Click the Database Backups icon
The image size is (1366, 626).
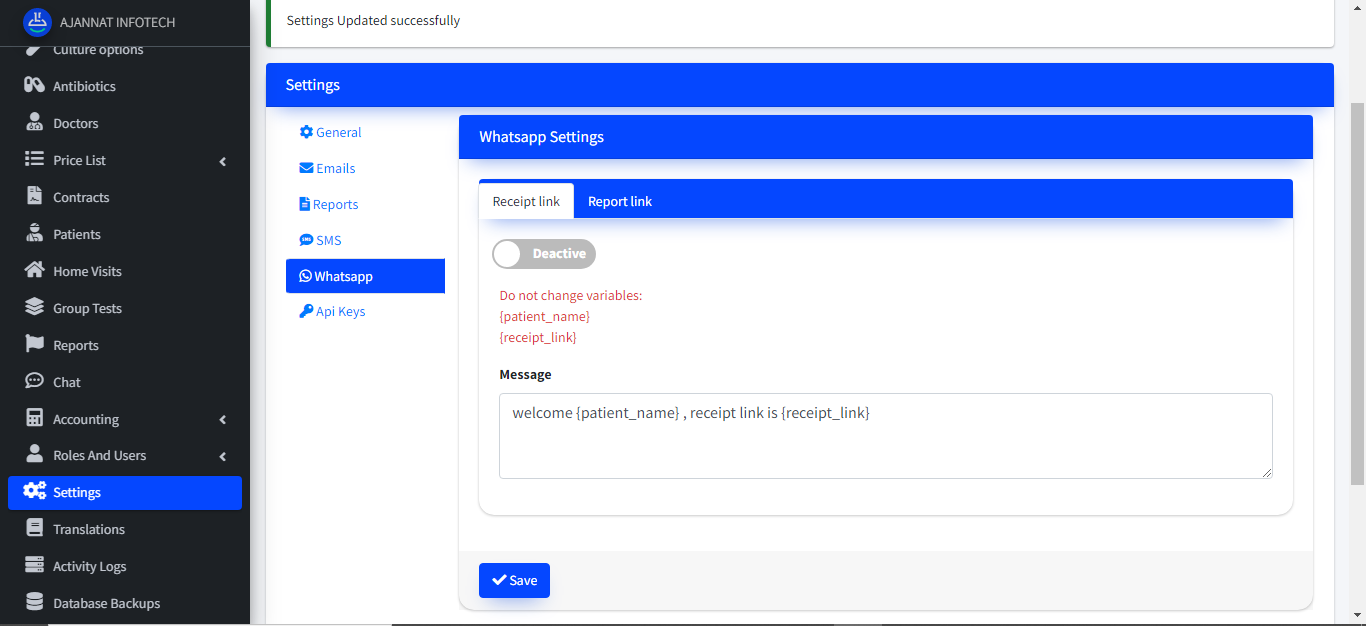pos(34,603)
